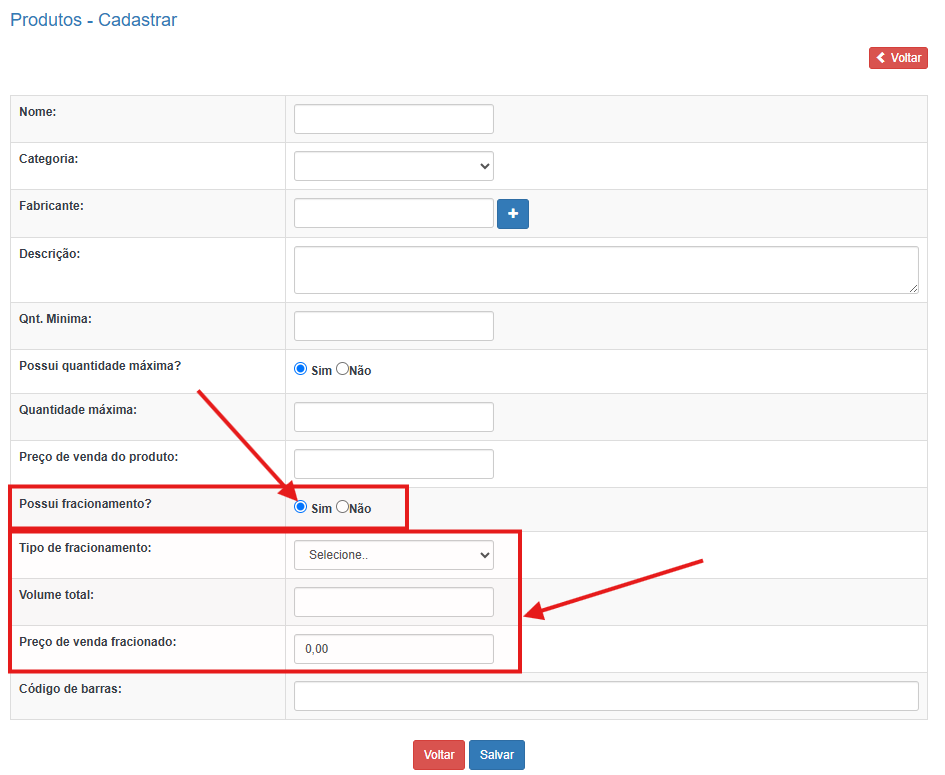Open the Categoria dropdown
The image size is (945, 775).
click(x=393, y=166)
